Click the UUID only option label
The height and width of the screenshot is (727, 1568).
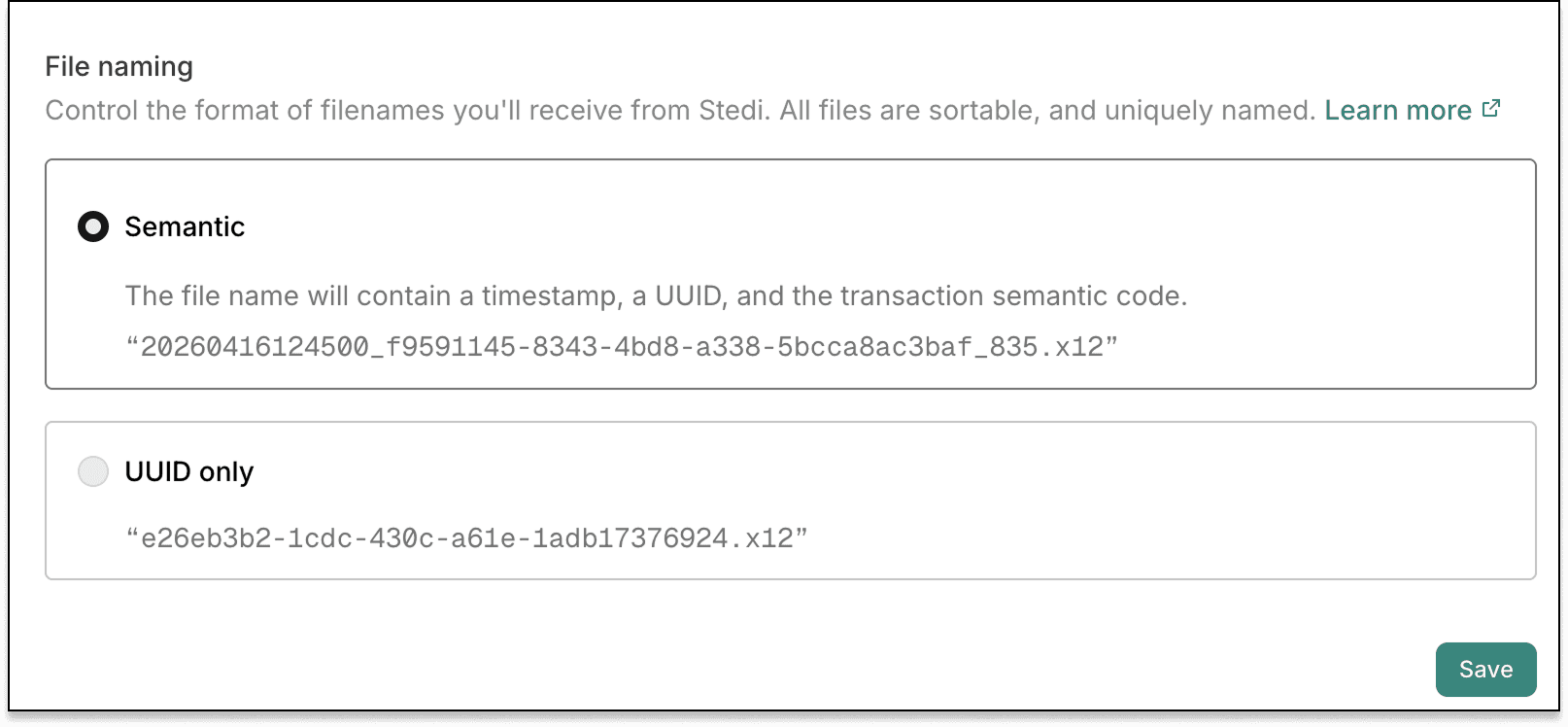(x=189, y=471)
